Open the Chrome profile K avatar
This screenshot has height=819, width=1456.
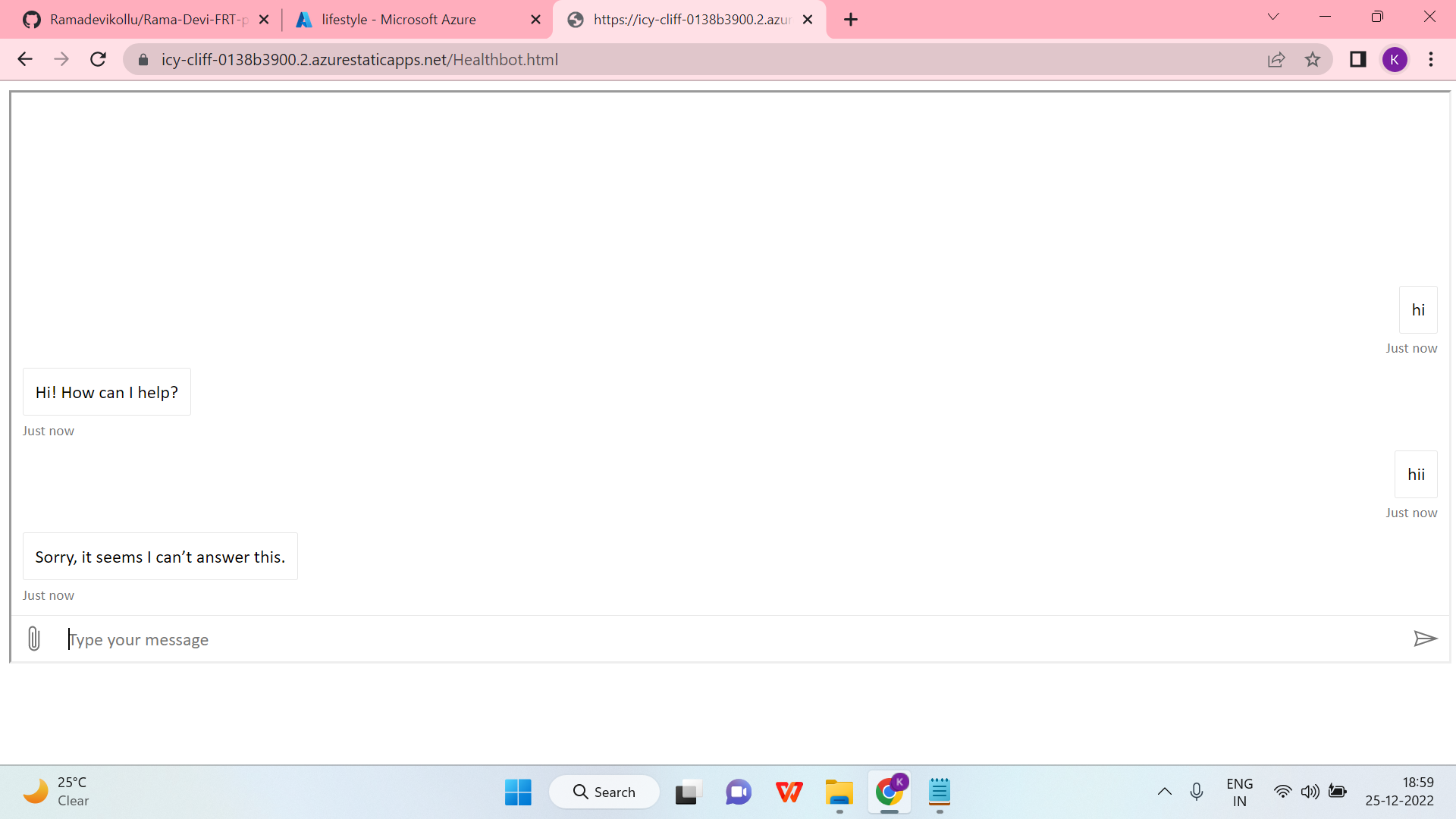coord(1394,59)
